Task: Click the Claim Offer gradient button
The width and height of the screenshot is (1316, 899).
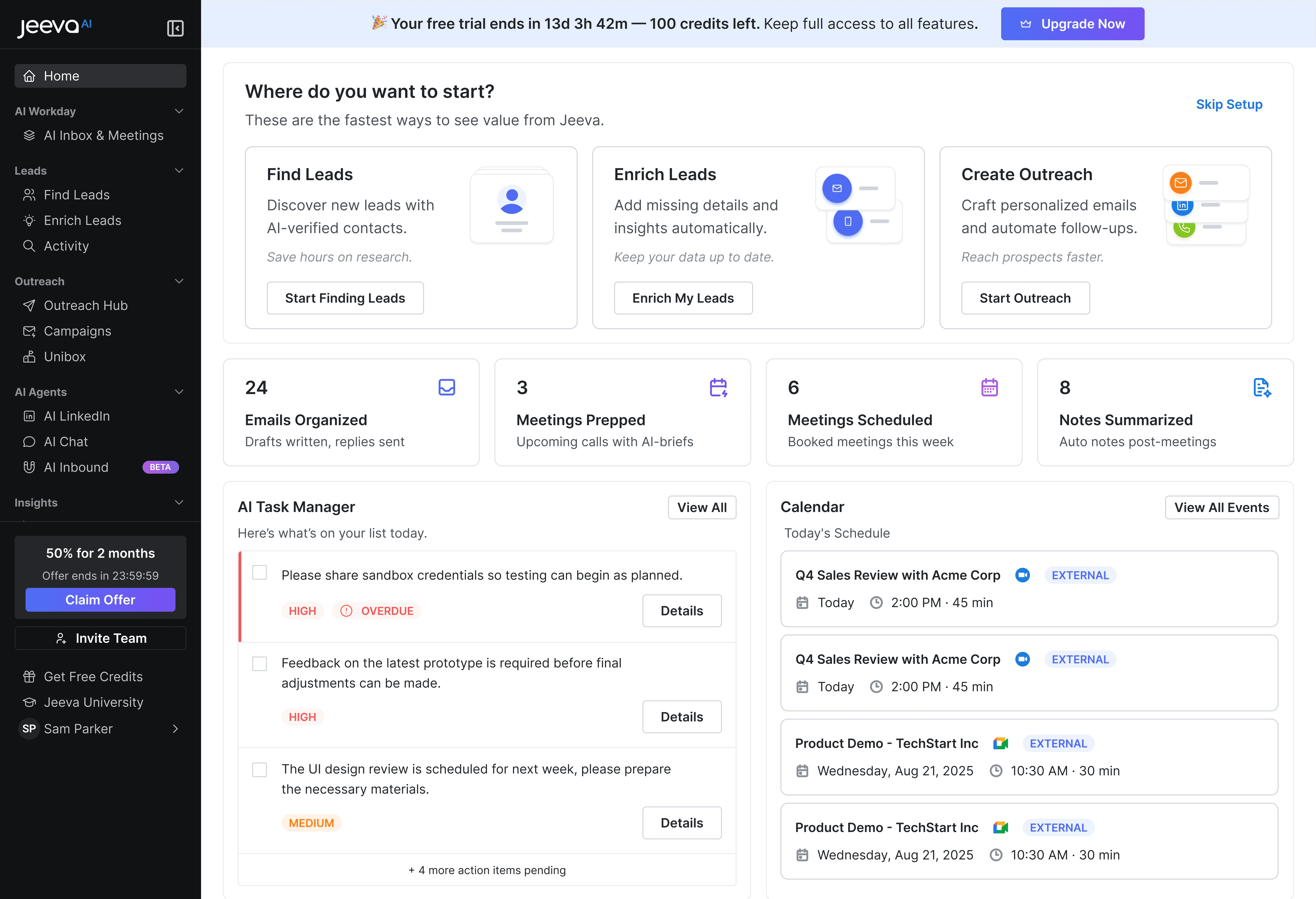Action: 100,599
